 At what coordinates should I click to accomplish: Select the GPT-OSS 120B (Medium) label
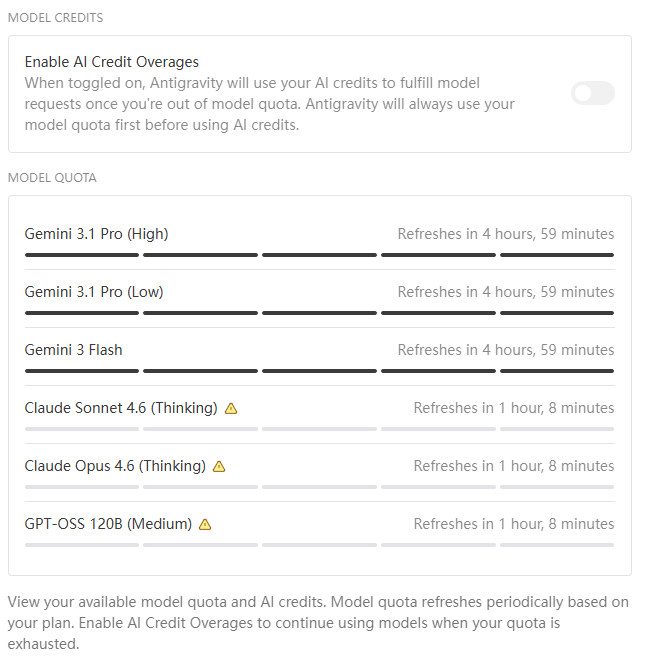point(108,524)
